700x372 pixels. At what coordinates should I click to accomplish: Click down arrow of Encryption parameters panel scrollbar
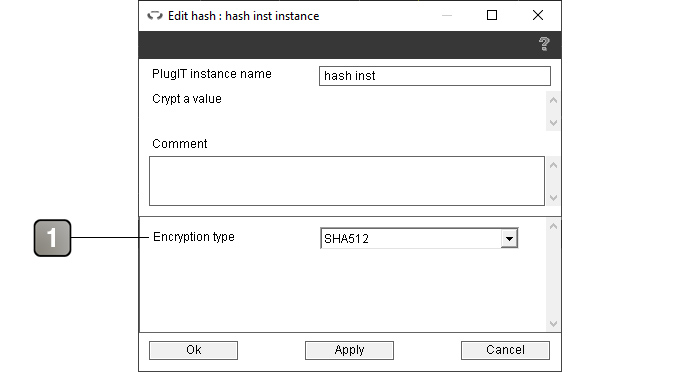coord(553,323)
